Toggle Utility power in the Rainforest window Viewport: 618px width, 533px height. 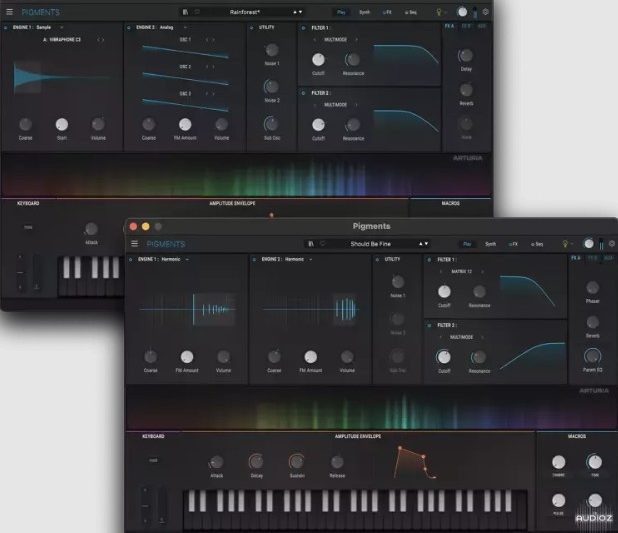(252, 28)
